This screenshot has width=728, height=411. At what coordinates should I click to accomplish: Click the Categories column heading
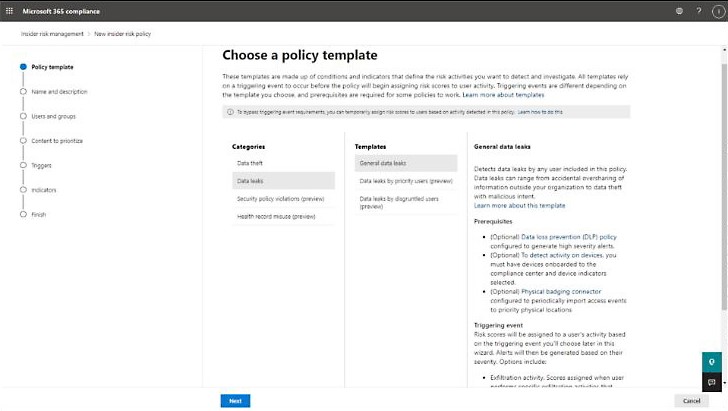pyautogui.click(x=248, y=147)
